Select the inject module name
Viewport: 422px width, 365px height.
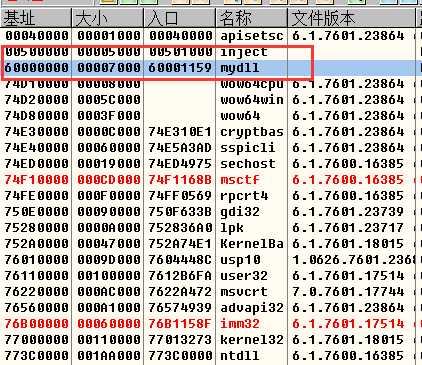tap(244, 52)
